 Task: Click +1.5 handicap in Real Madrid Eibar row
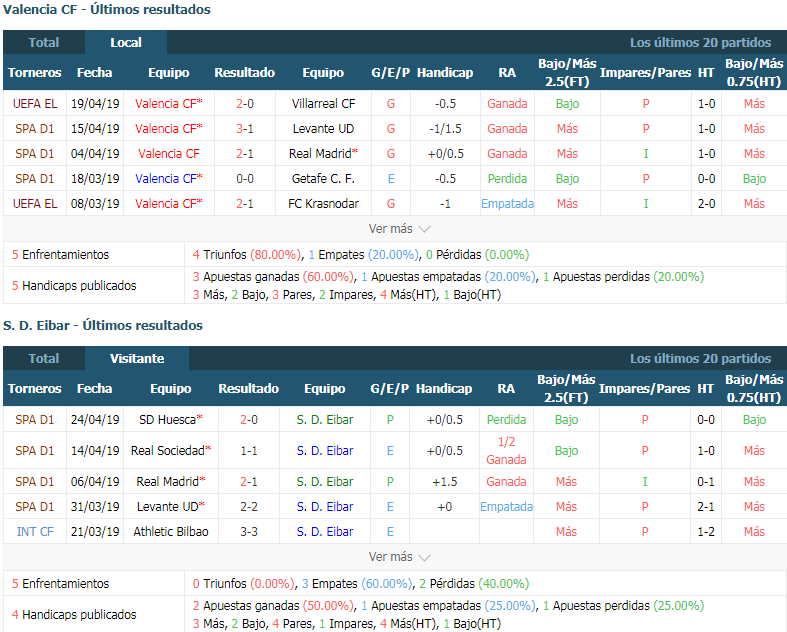(x=445, y=482)
